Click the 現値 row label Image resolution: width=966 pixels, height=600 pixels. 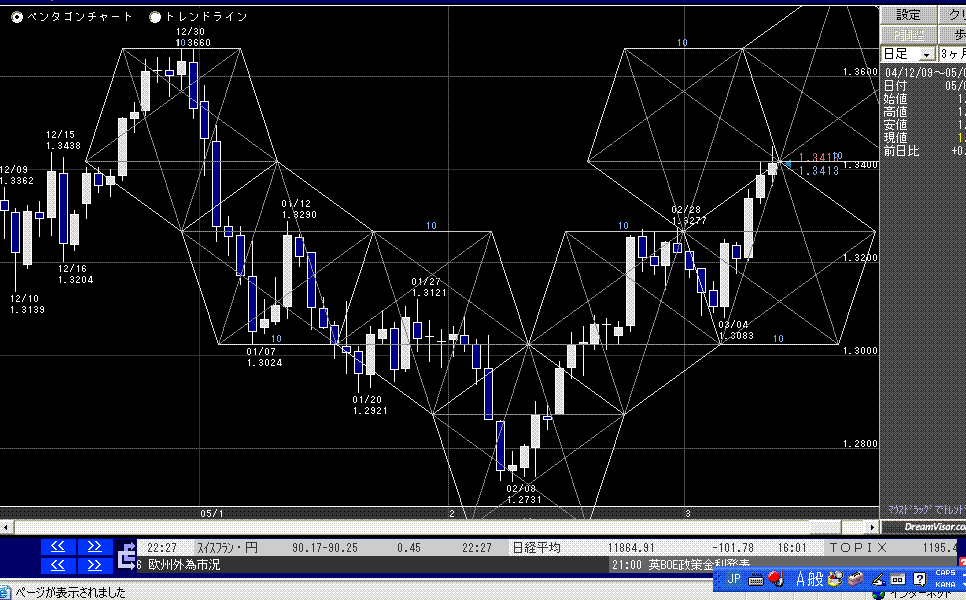895,138
